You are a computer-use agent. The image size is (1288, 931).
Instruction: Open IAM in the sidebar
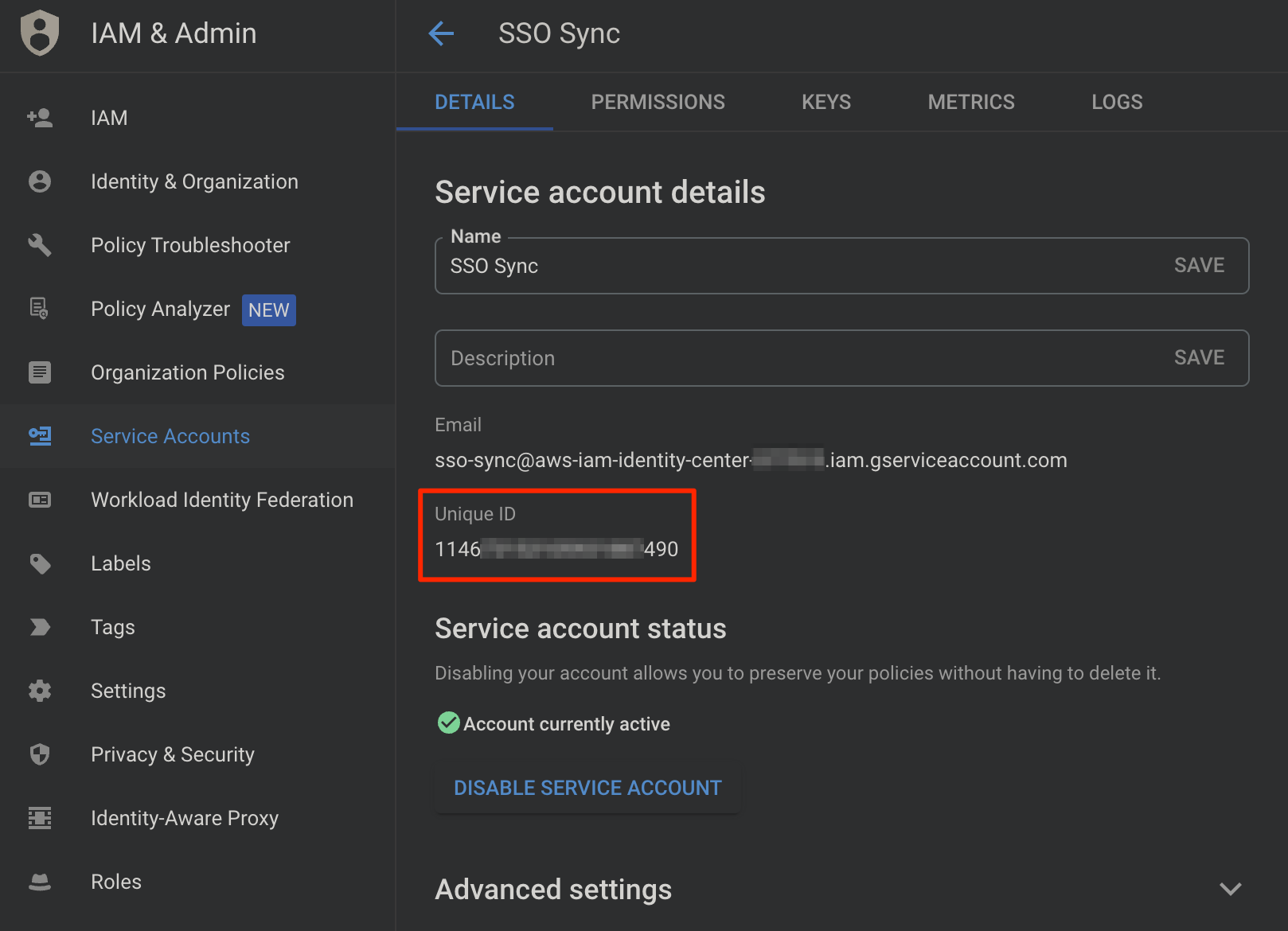(x=197, y=118)
